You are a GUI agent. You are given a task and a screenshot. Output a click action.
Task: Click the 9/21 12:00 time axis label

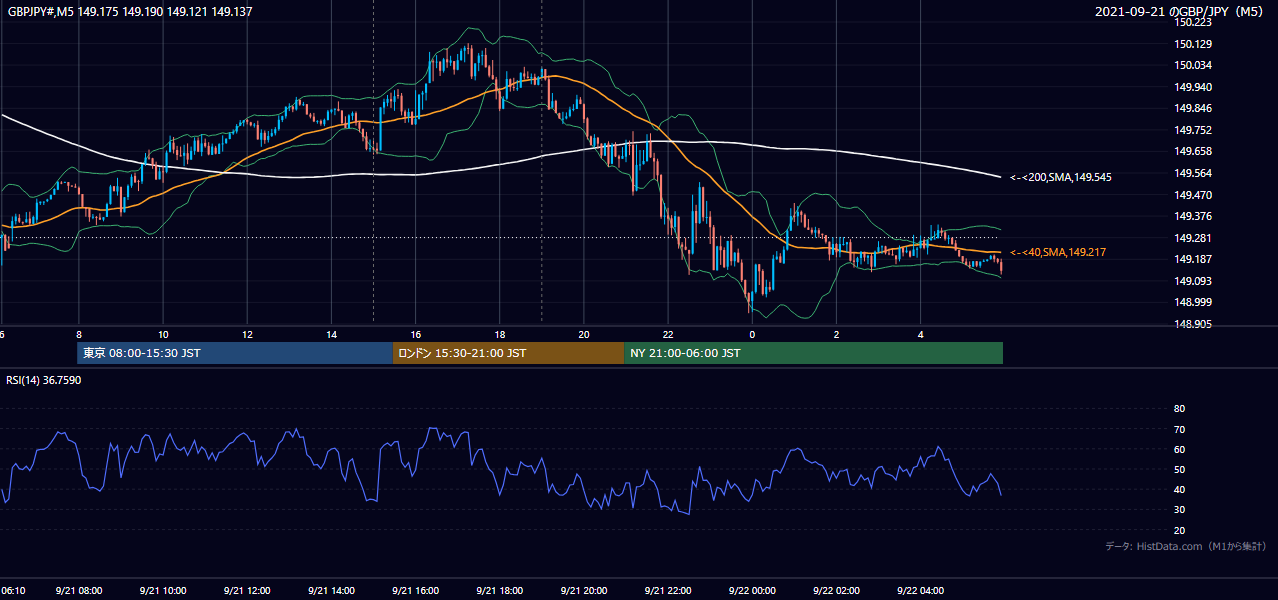pos(247,591)
